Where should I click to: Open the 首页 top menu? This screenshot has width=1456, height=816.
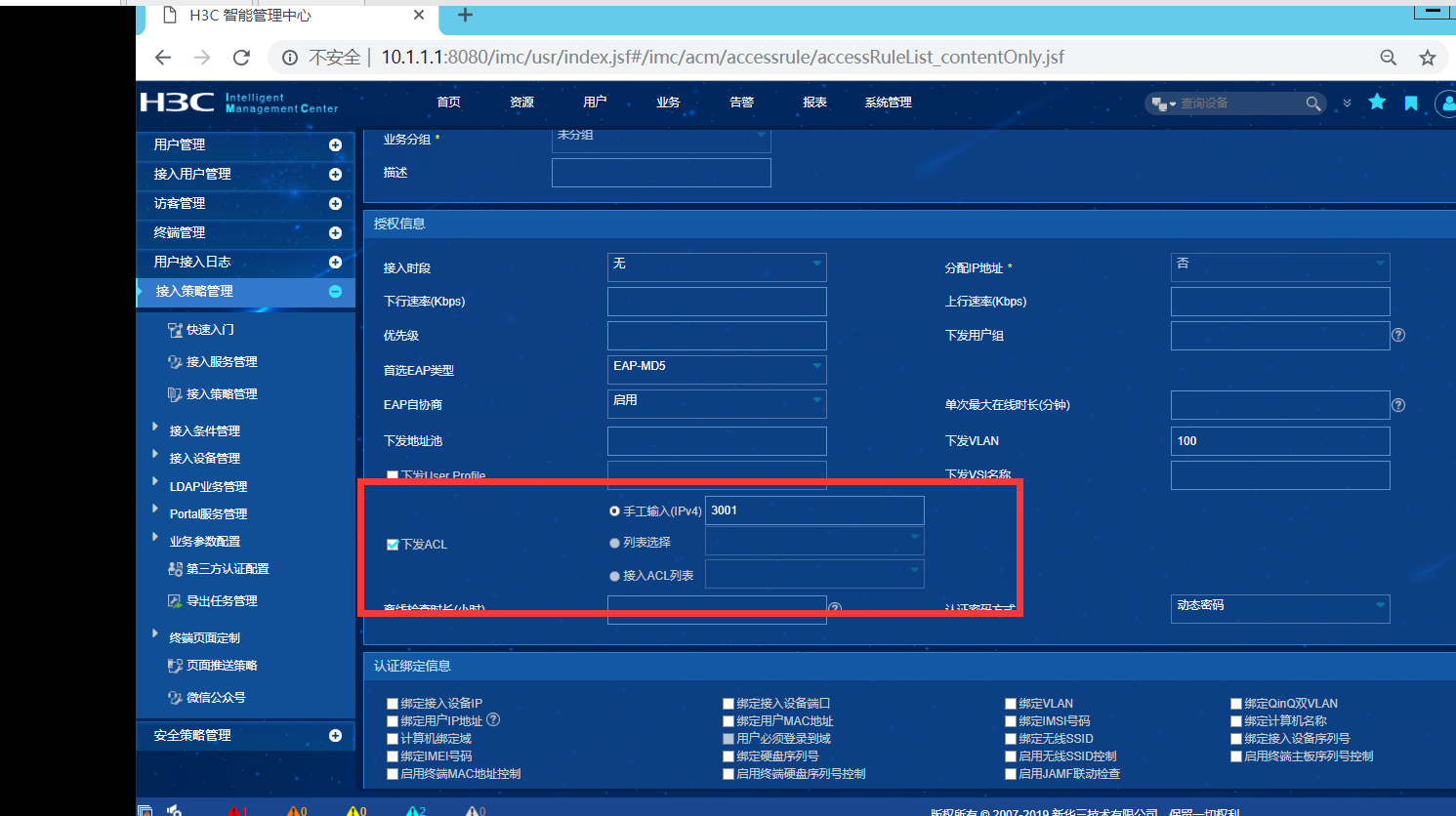pos(448,102)
